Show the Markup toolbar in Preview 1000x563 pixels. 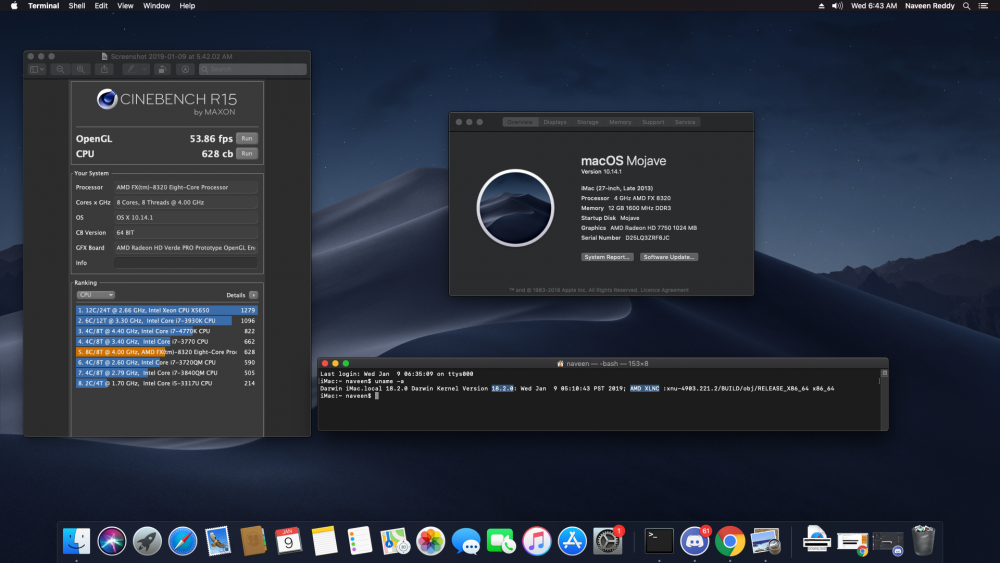coord(185,69)
